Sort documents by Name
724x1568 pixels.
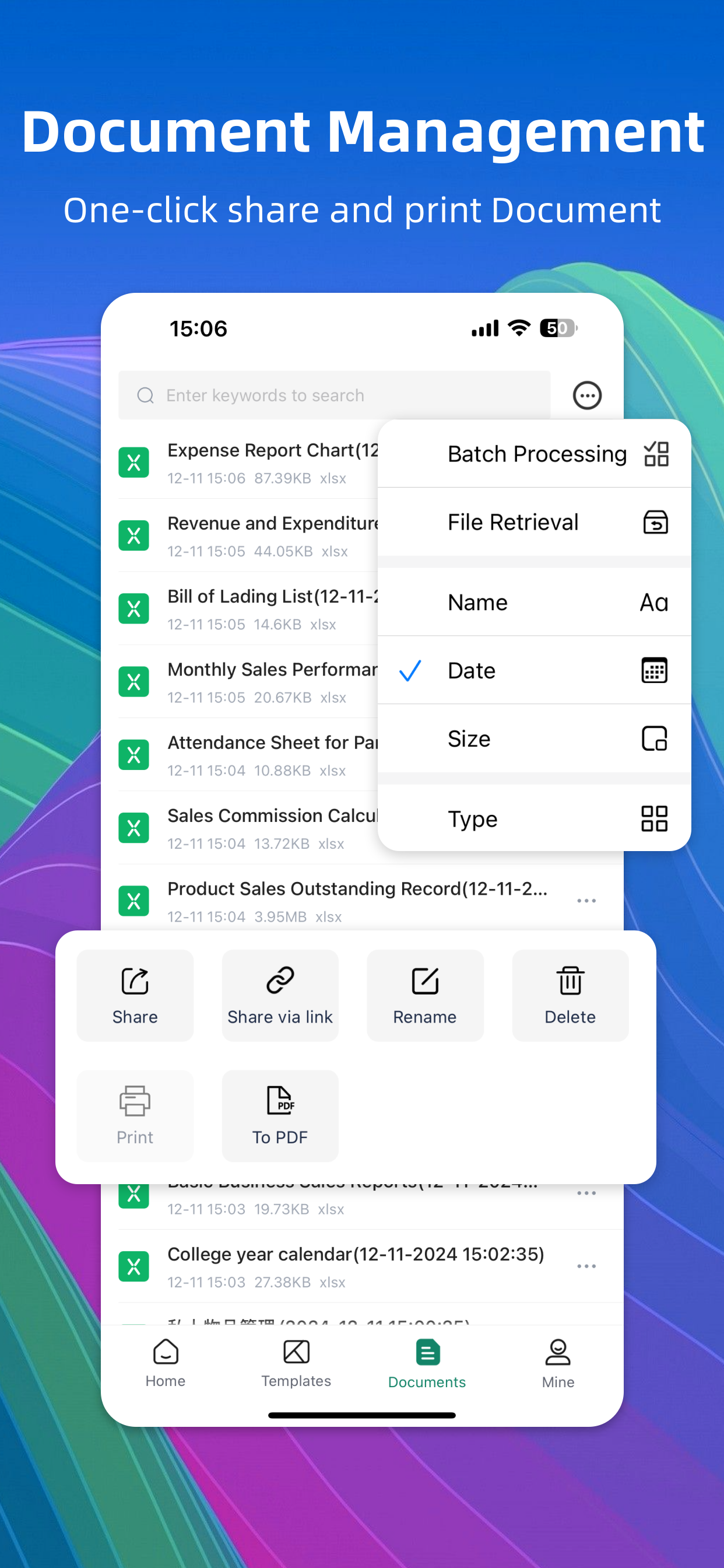click(x=534, y=603)
